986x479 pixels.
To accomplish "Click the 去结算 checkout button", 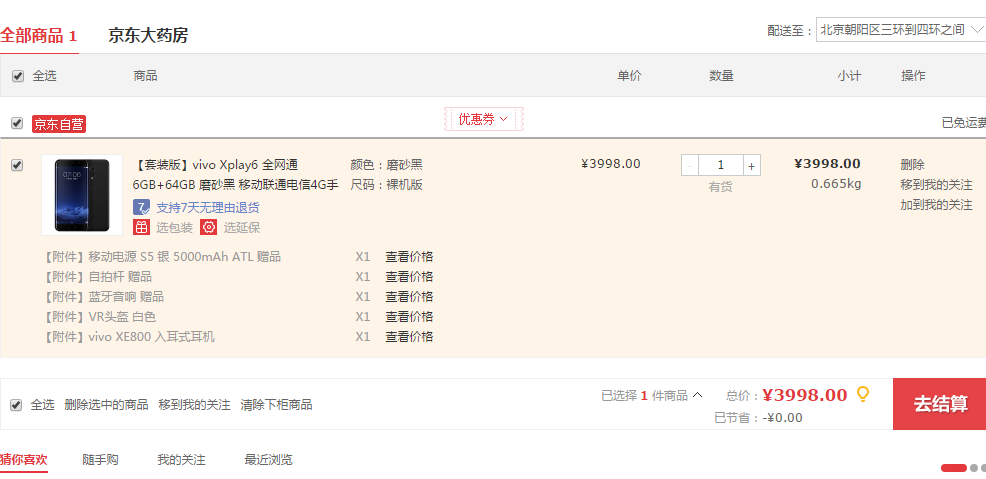I will (x=939, y=404).
